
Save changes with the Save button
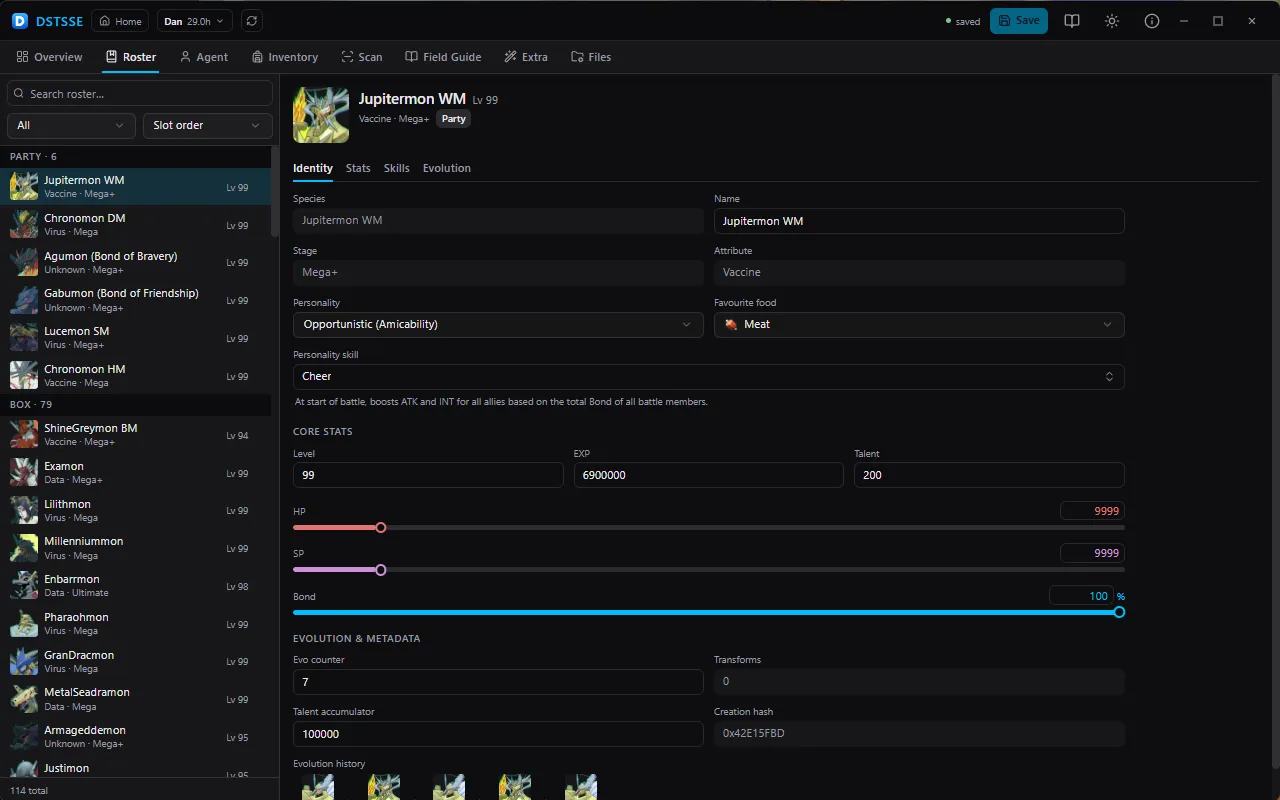(x=1019, y=21)
